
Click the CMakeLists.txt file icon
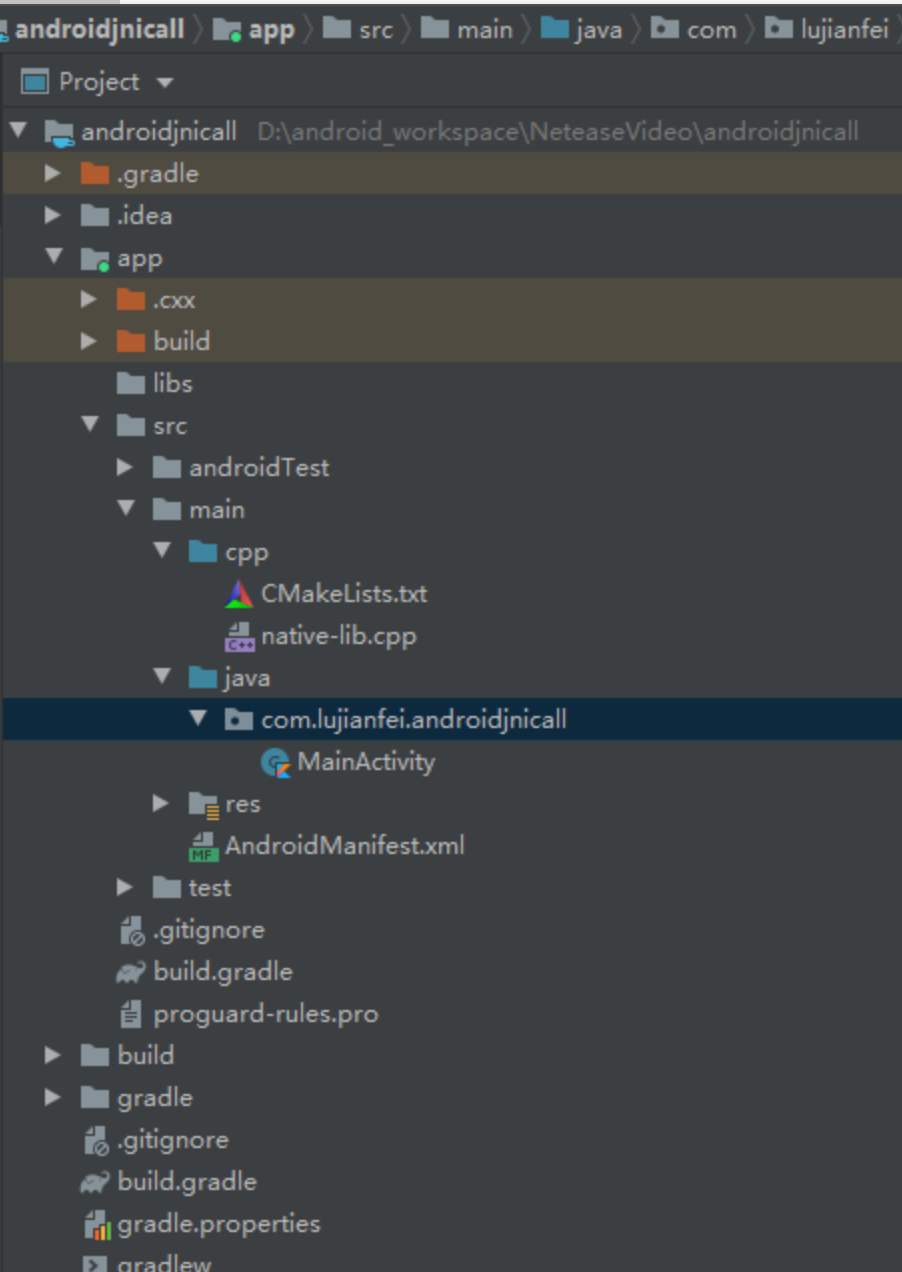click(x=239, y=594)
